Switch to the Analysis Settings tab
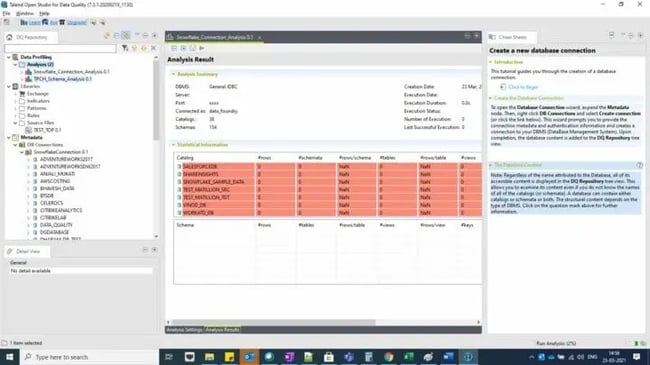The width and height of the screenshot is (650, 365). 184,330
